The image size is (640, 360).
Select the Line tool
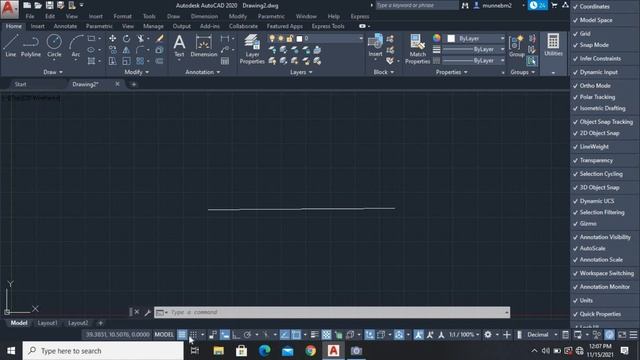click(11, 45)
